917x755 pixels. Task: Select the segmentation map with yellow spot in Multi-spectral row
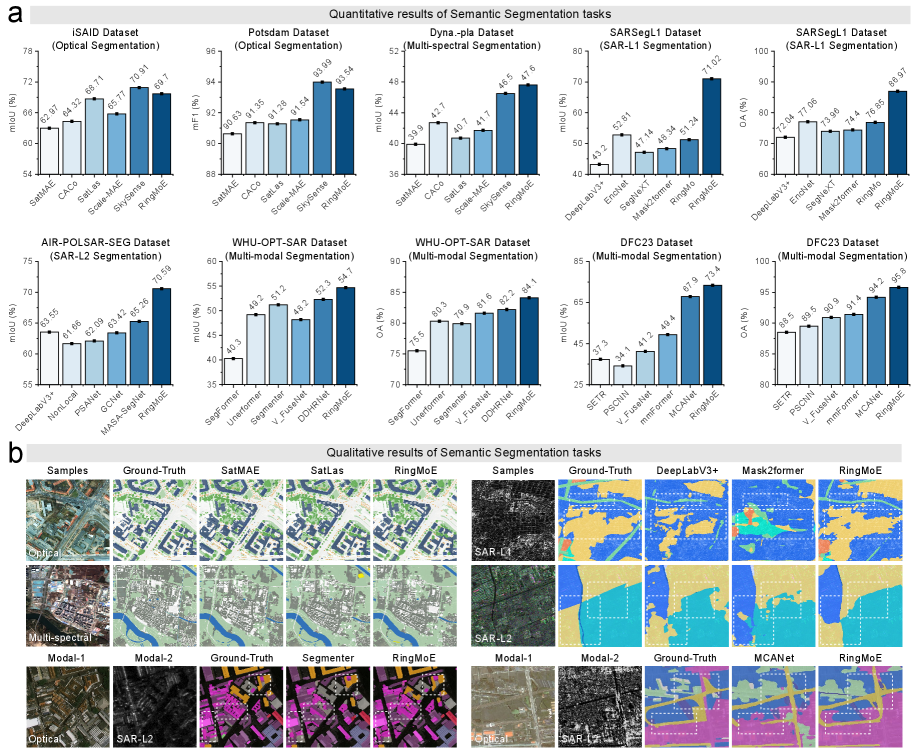pos(327,606)
